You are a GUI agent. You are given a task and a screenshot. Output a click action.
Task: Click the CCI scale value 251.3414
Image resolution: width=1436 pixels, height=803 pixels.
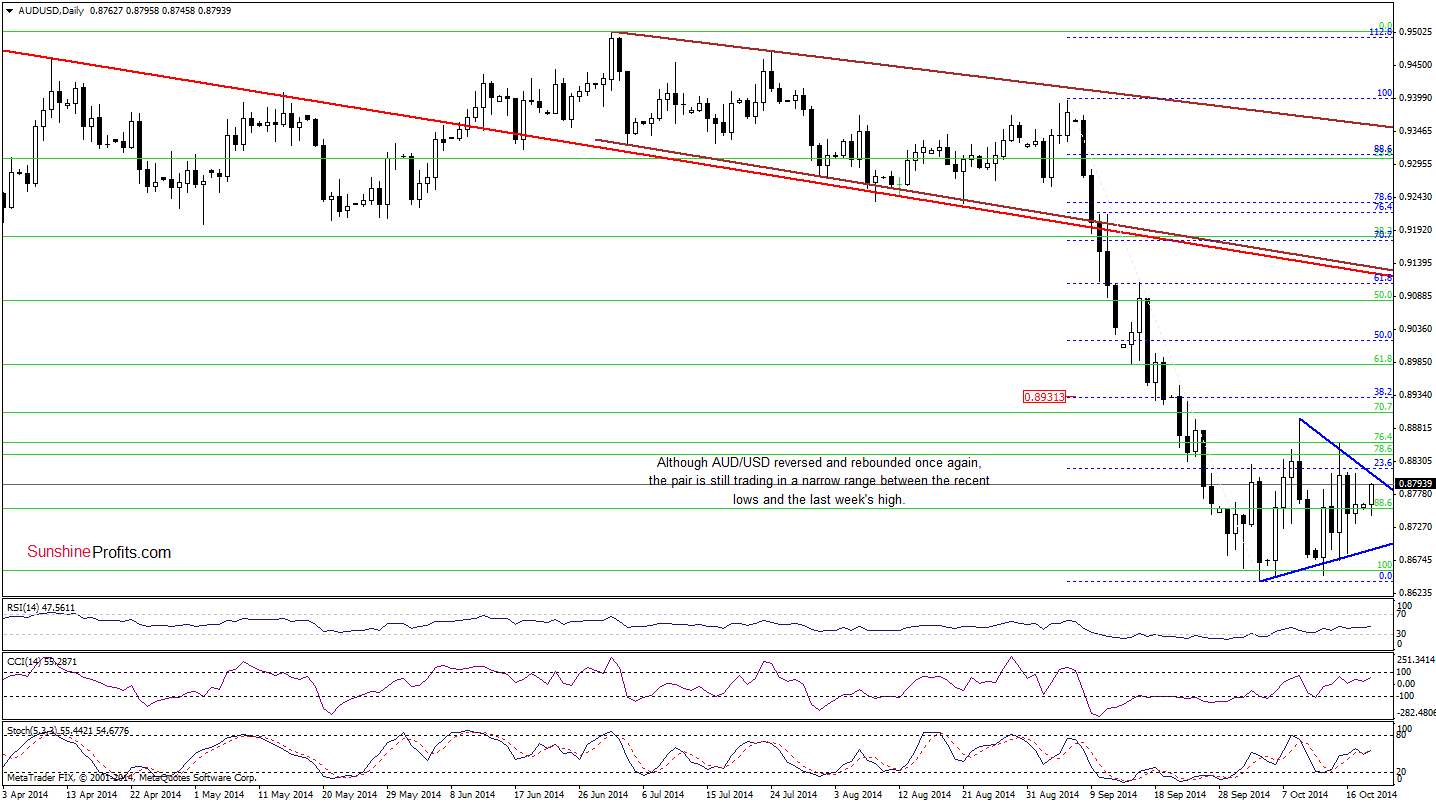click(1415, 659)
